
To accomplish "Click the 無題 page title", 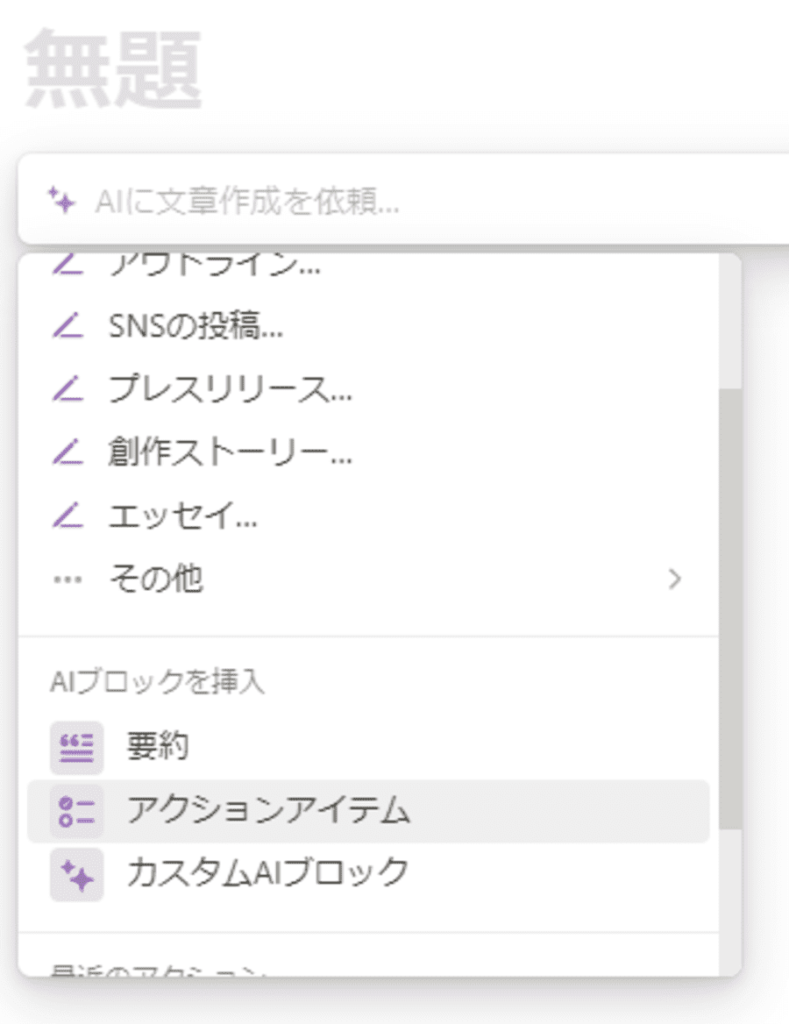I will click(113, 69).
